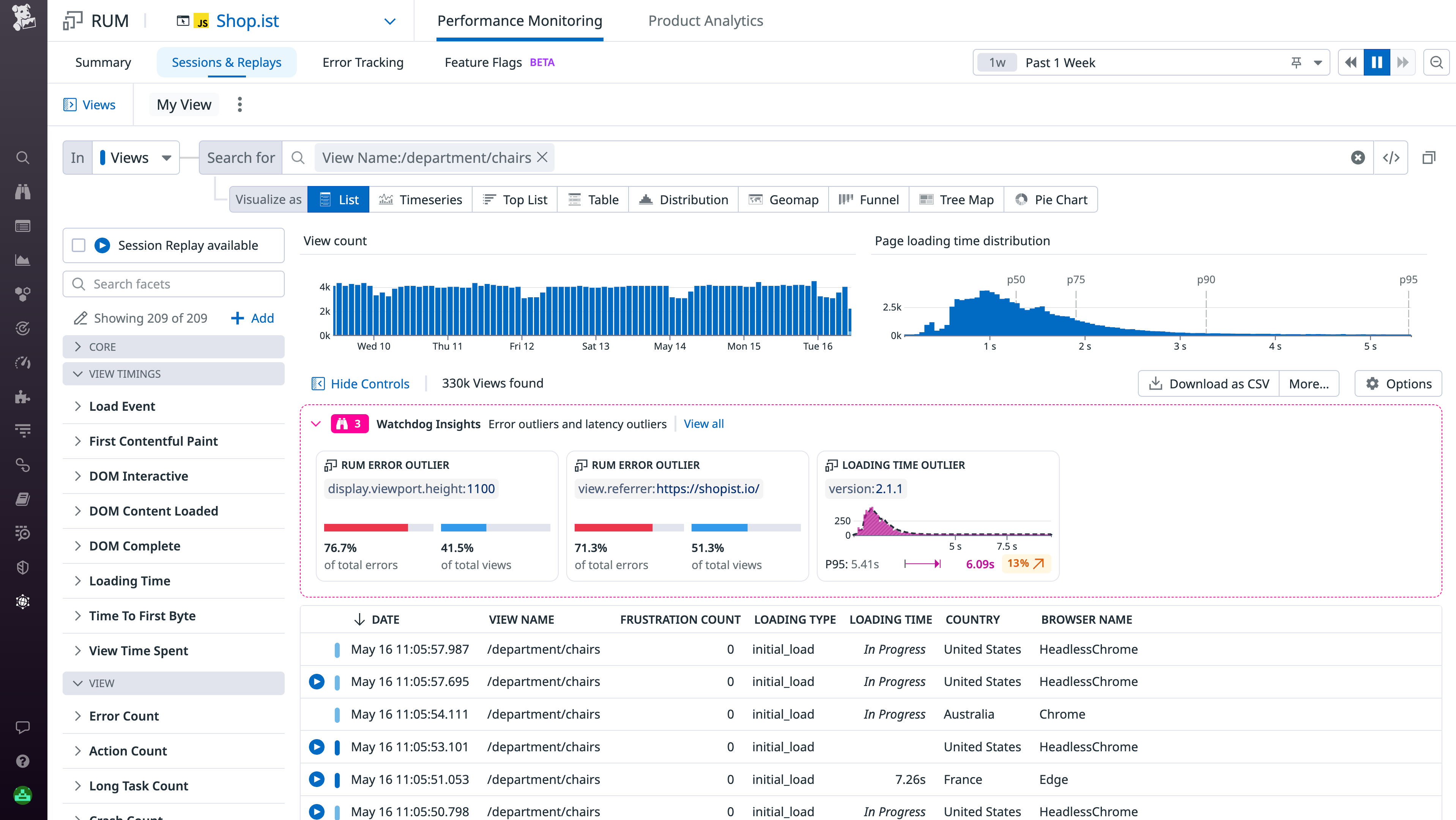Copy the search query via the duplicate icon
The width and height of the screenshot is (1456, 820).
(x=1429, y=157)
